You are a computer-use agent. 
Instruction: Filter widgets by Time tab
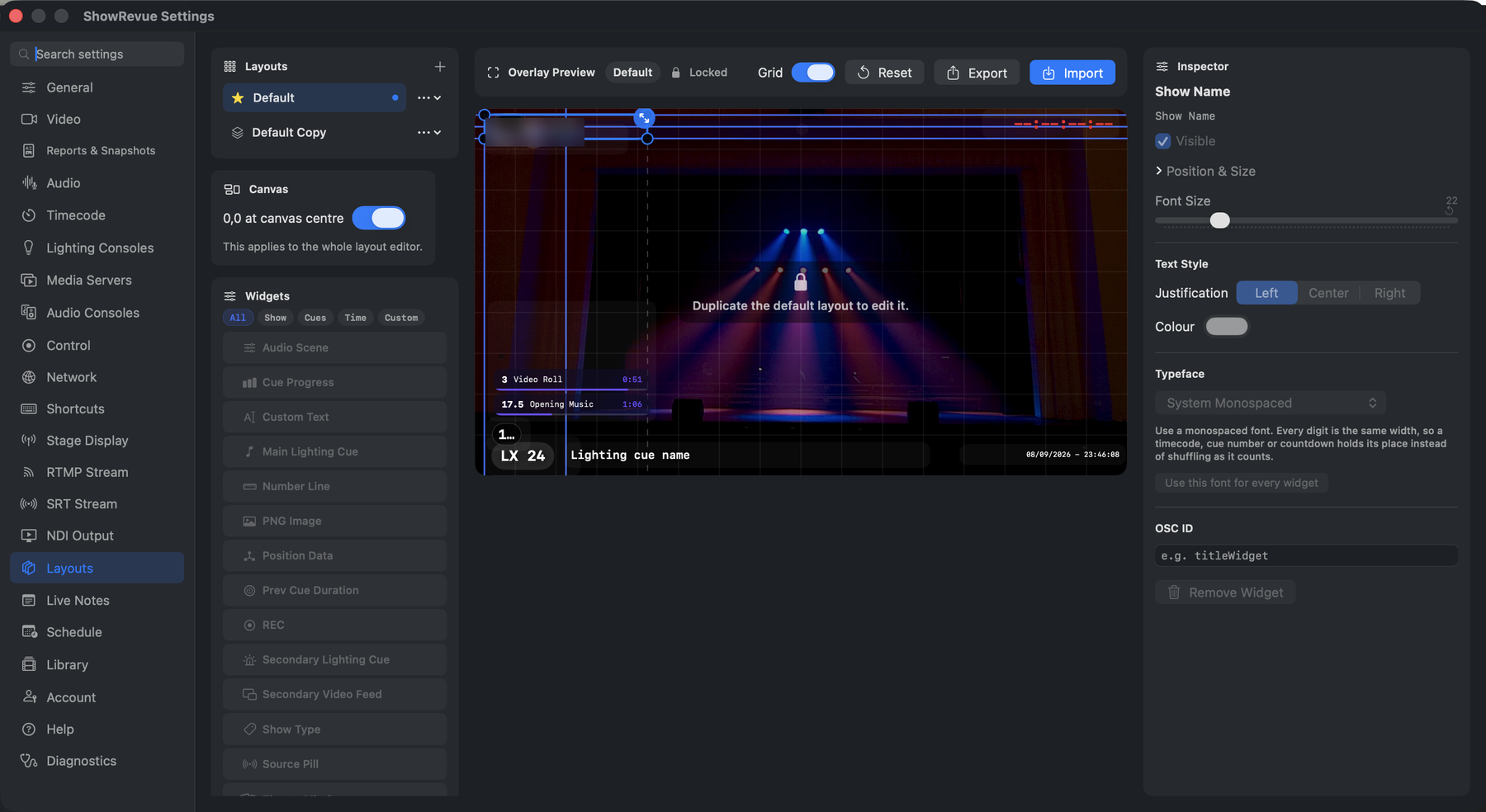point(355,318)
